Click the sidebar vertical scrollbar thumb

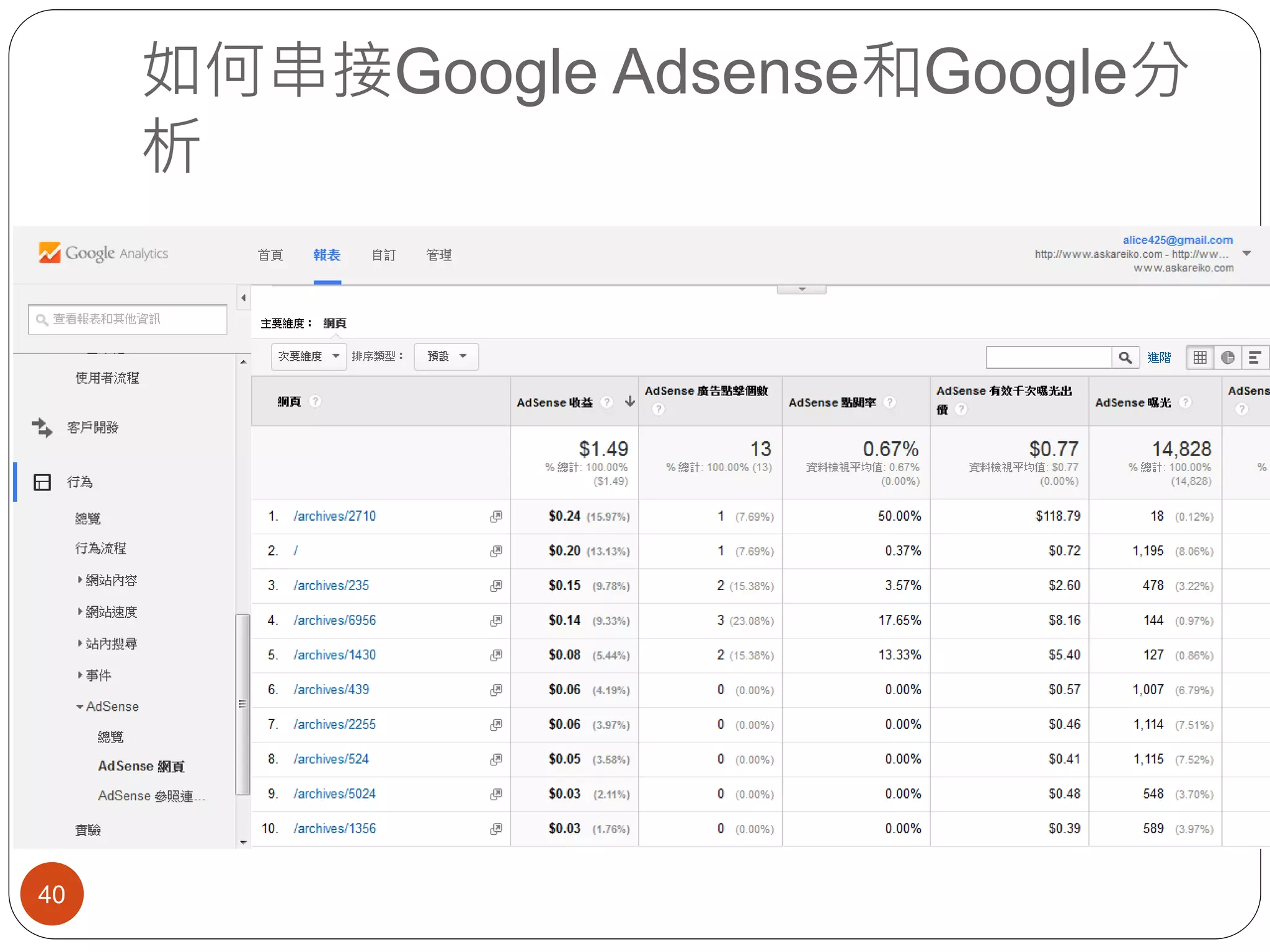[x=242, y=704]
